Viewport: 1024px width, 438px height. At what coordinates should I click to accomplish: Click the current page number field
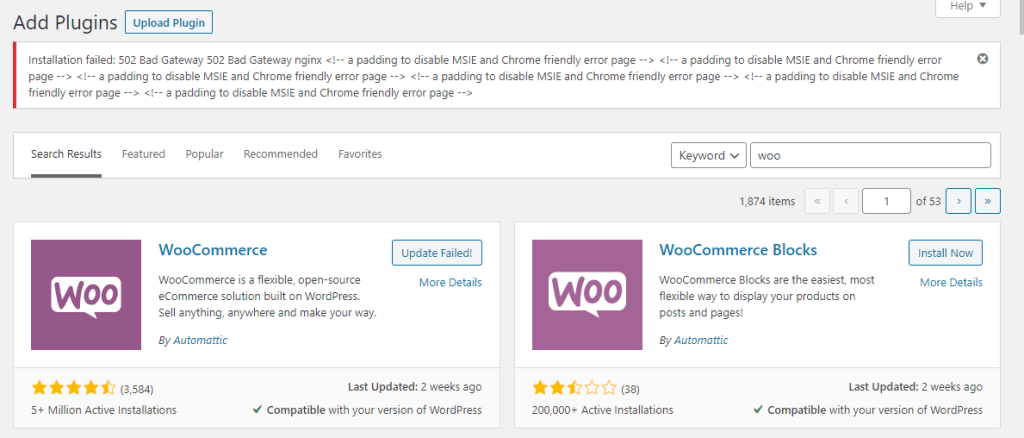tap(886, 202)
